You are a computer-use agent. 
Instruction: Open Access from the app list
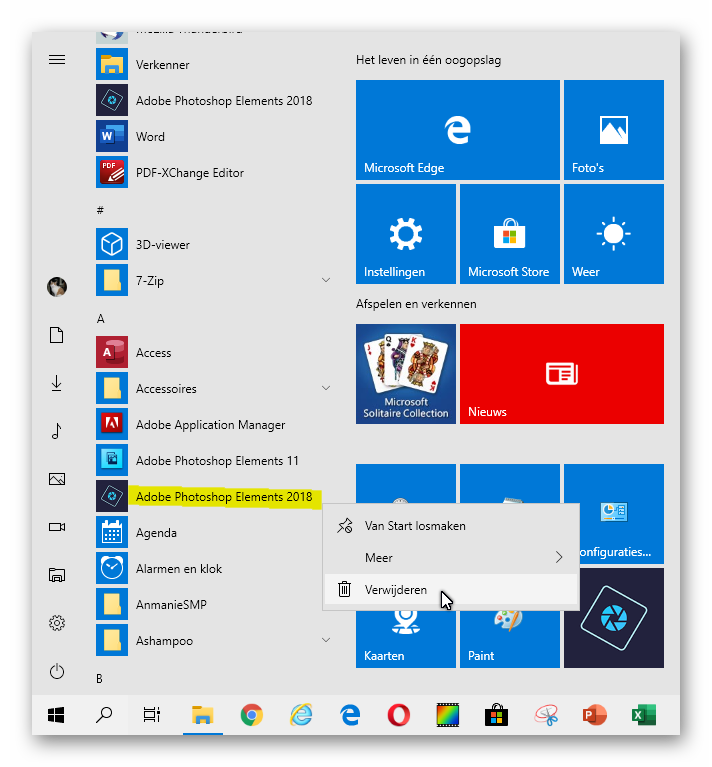pyautogui.click(x=153, y=353)
